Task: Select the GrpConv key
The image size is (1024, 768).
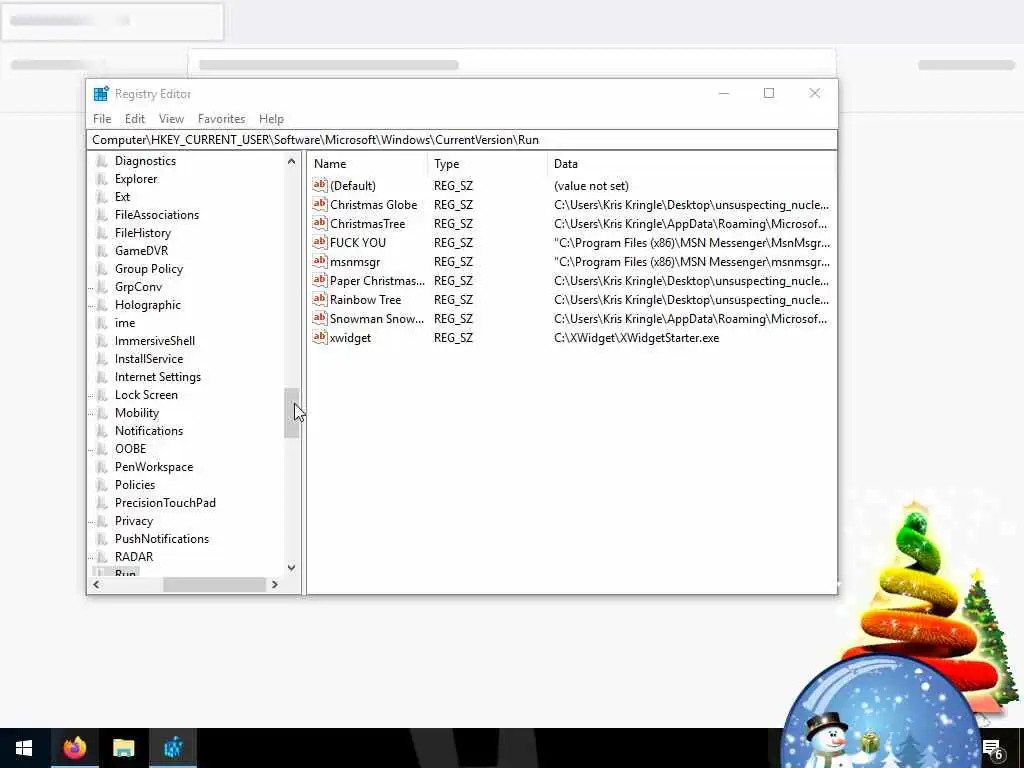Action: click(138, 287)
